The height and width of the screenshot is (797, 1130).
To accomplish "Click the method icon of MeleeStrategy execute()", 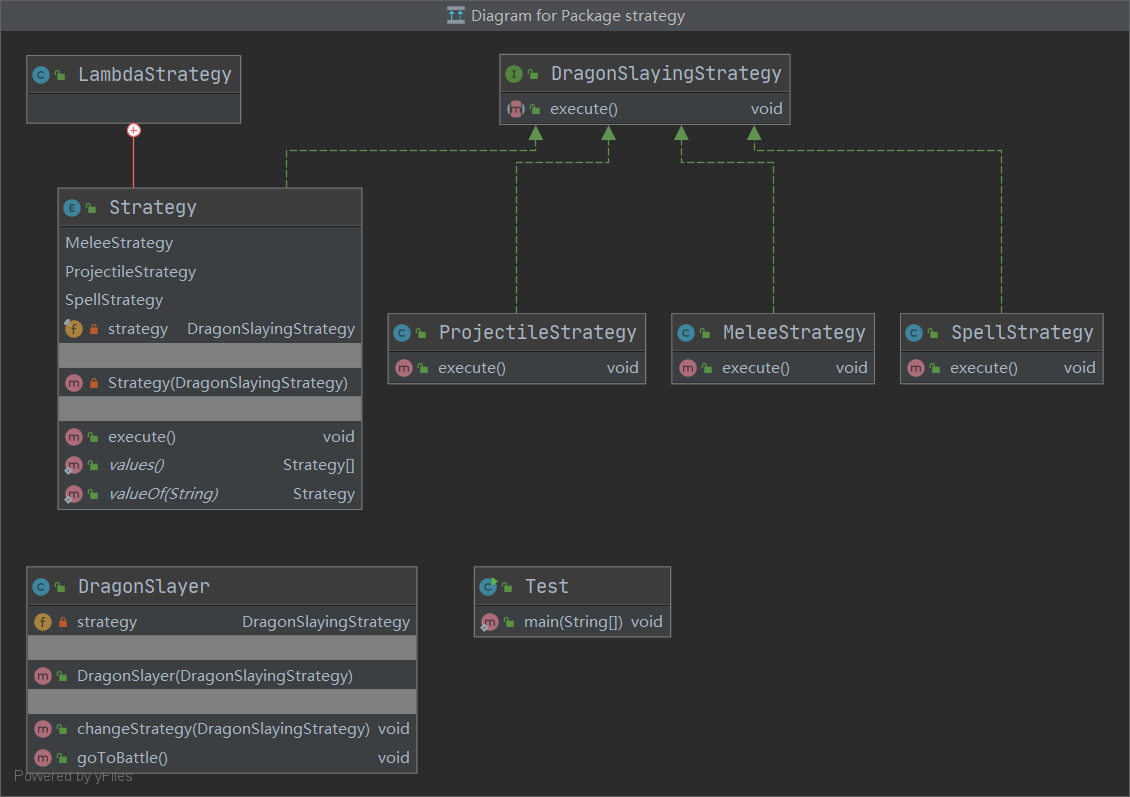I will tap(688, 368).
